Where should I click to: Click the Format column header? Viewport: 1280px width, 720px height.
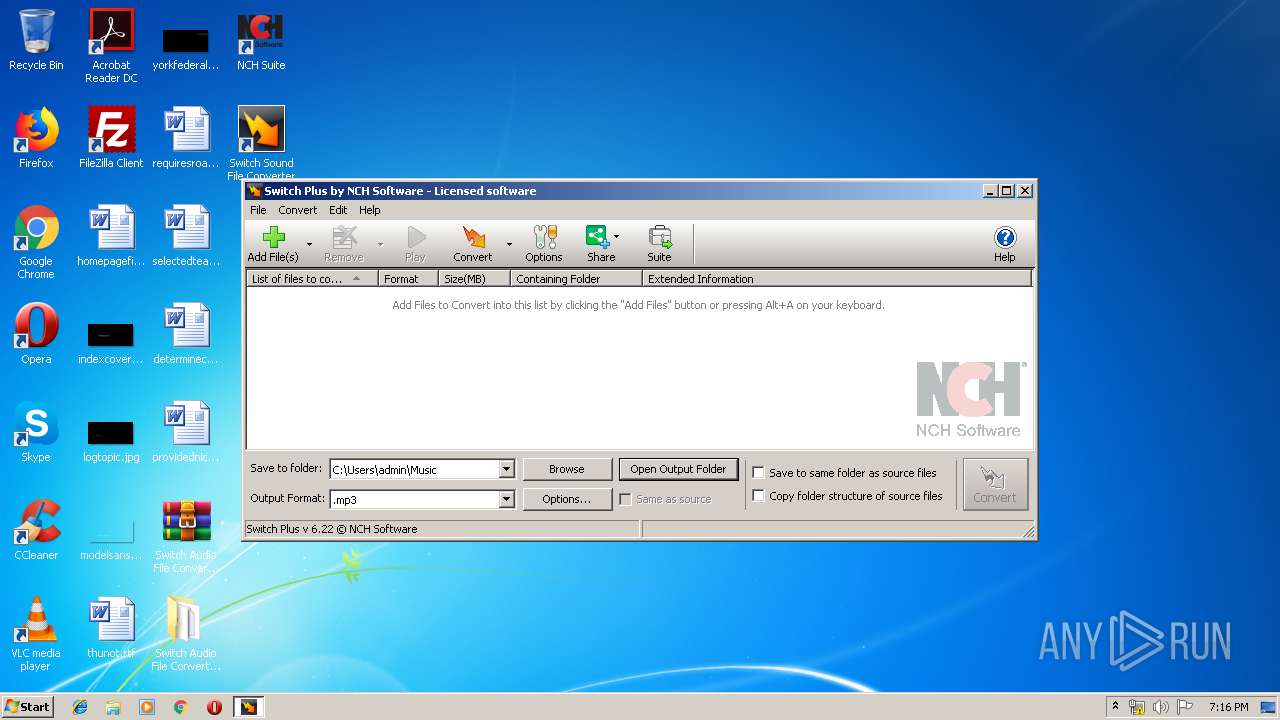point(408,279)
